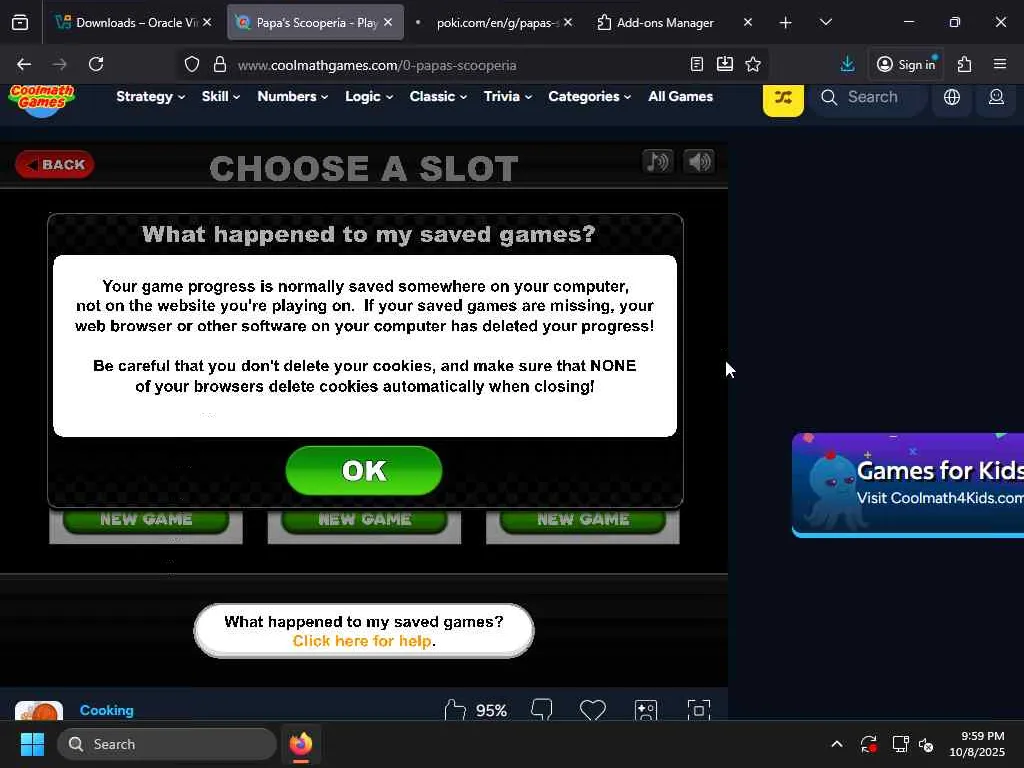Toggle reader view icon

point(697,64)
